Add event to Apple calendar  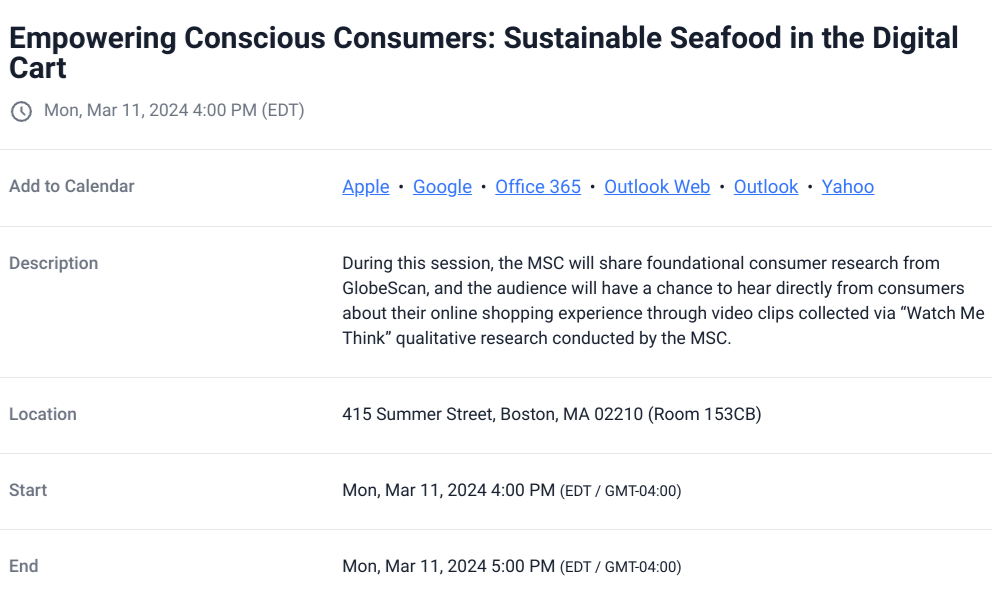click(x=365, y=187)
